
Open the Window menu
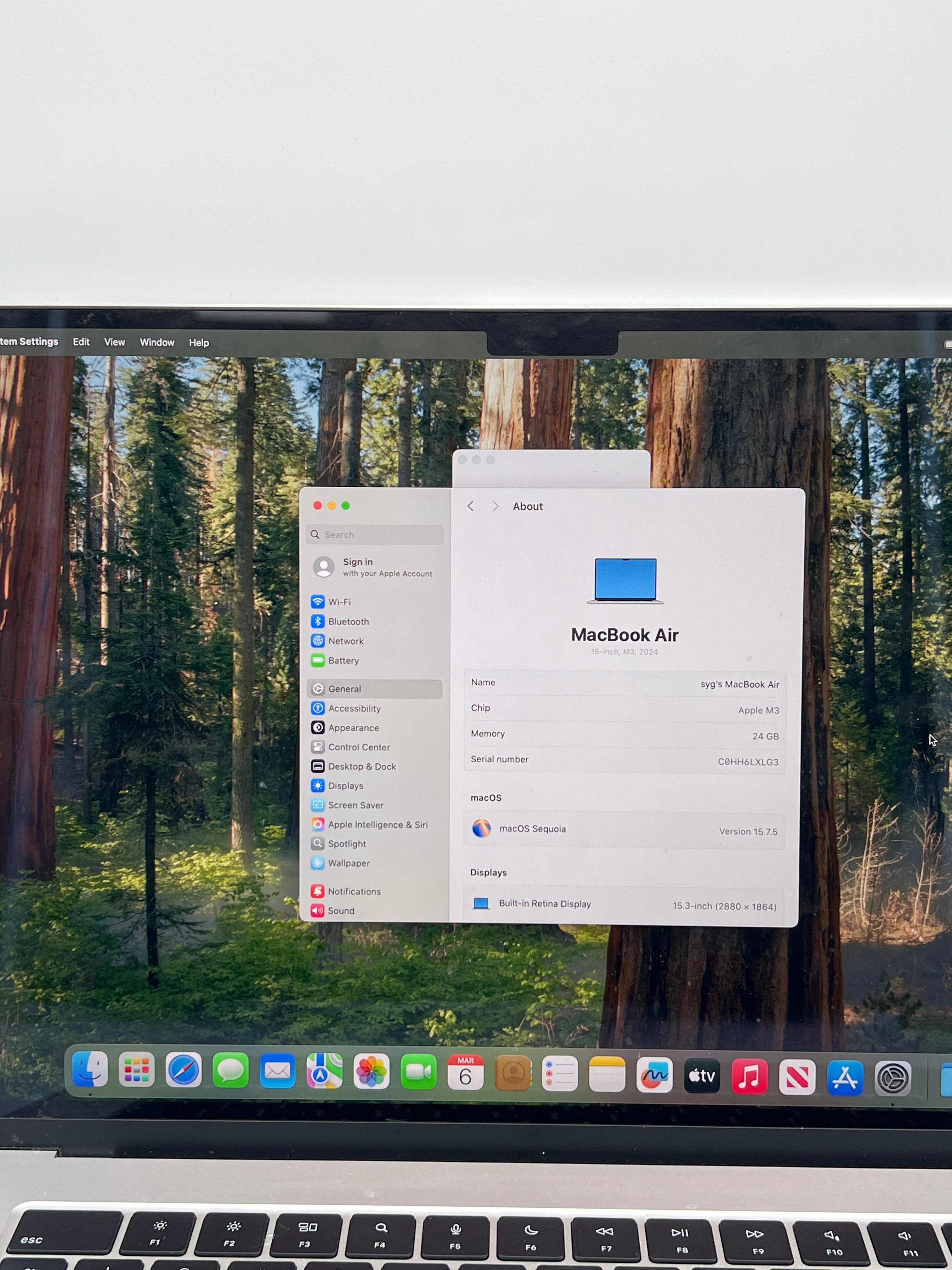tap(157, 342)
